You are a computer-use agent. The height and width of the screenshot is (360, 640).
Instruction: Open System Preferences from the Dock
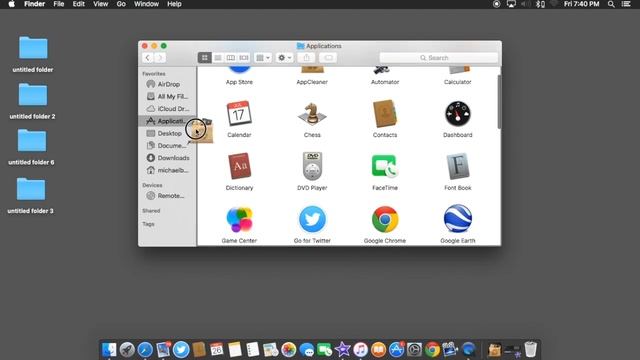pyautogui.click(x=414, y=350)
